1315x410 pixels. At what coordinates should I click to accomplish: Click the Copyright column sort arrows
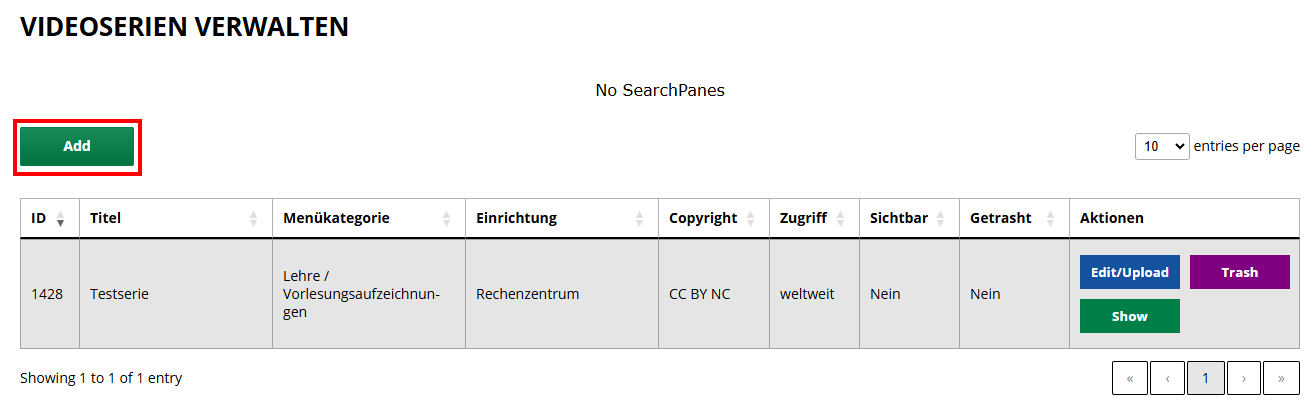(x=749, y=218)
